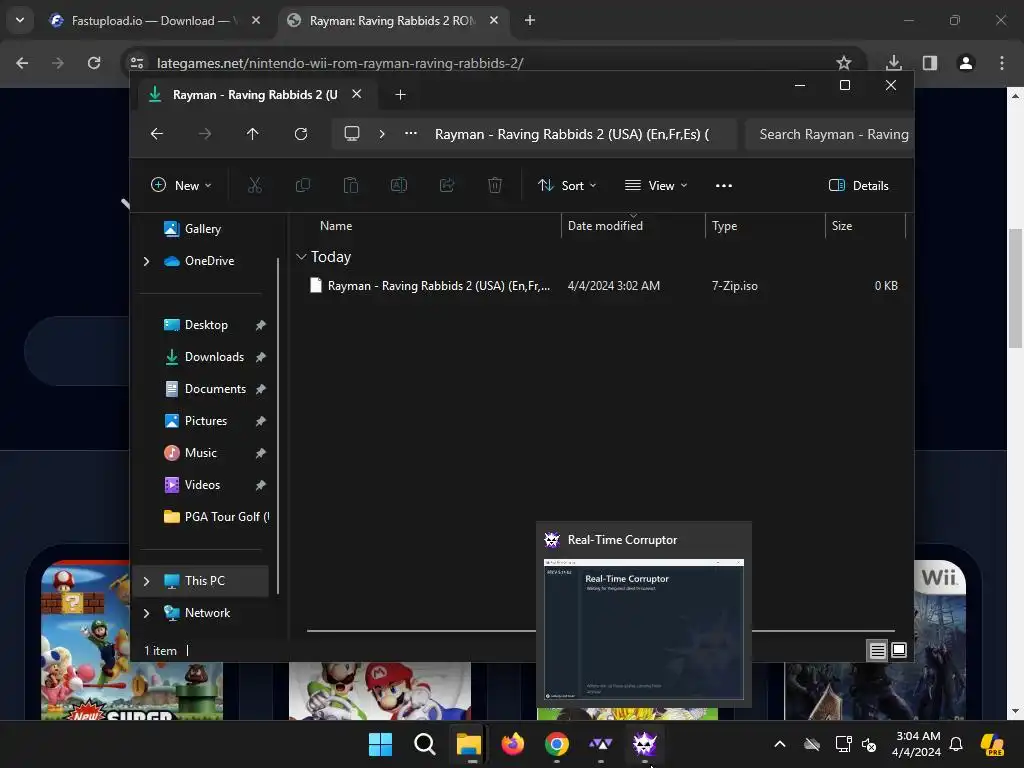The width and height of the screenshot is (1024, 768).
Task: Open the Chrome profile icon
Action: 966,63
